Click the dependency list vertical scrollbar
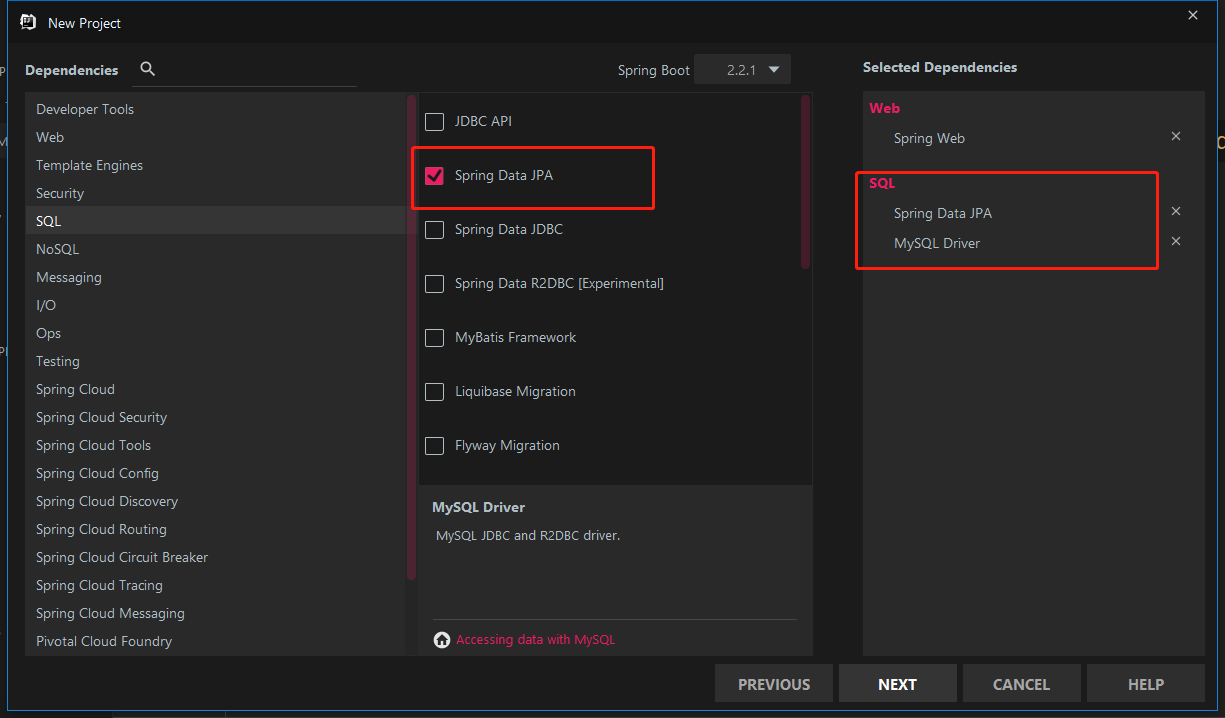Viewport: 1225px width, 718px height. tap(805, 180)
